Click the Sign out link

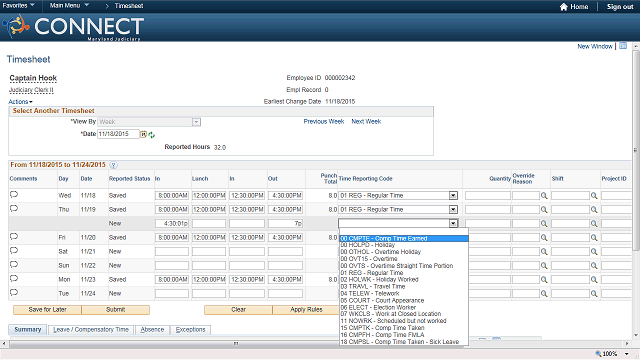pos(620,7)
